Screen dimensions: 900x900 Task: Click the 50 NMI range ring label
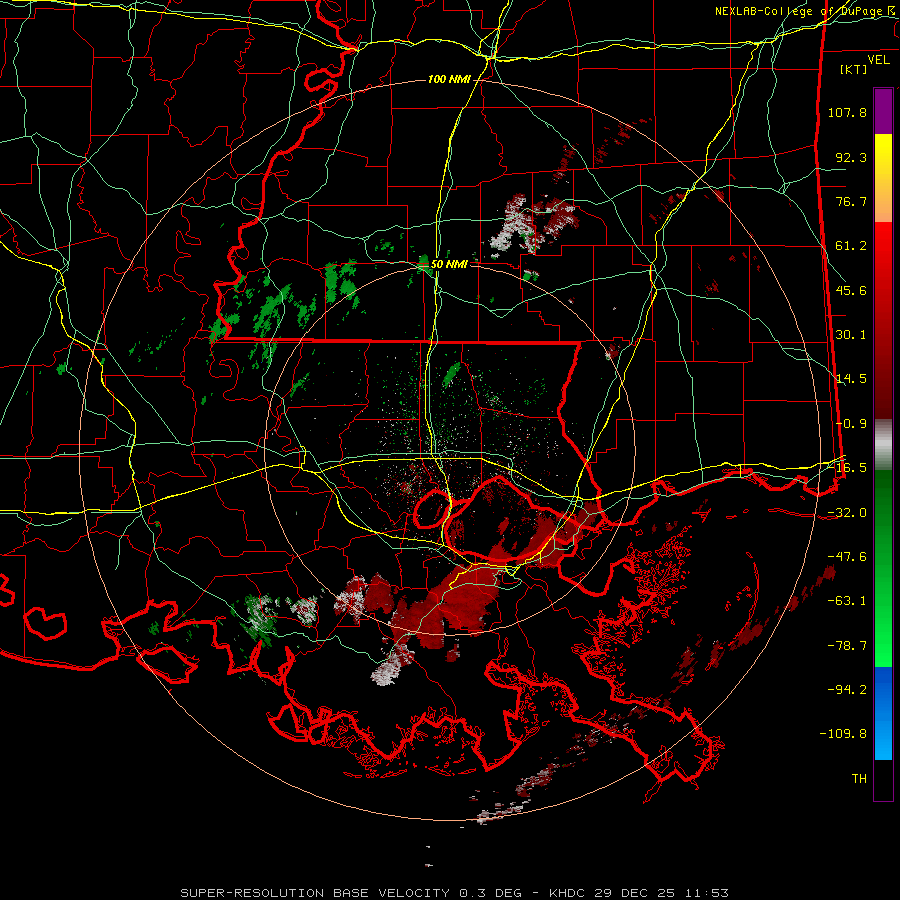(449, 264)
